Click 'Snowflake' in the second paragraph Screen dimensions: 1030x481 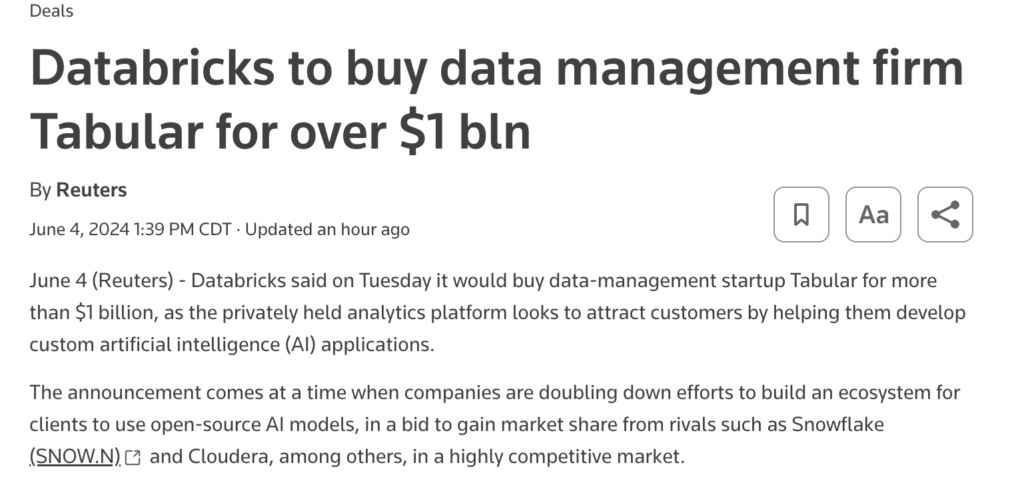click(838, 424)
